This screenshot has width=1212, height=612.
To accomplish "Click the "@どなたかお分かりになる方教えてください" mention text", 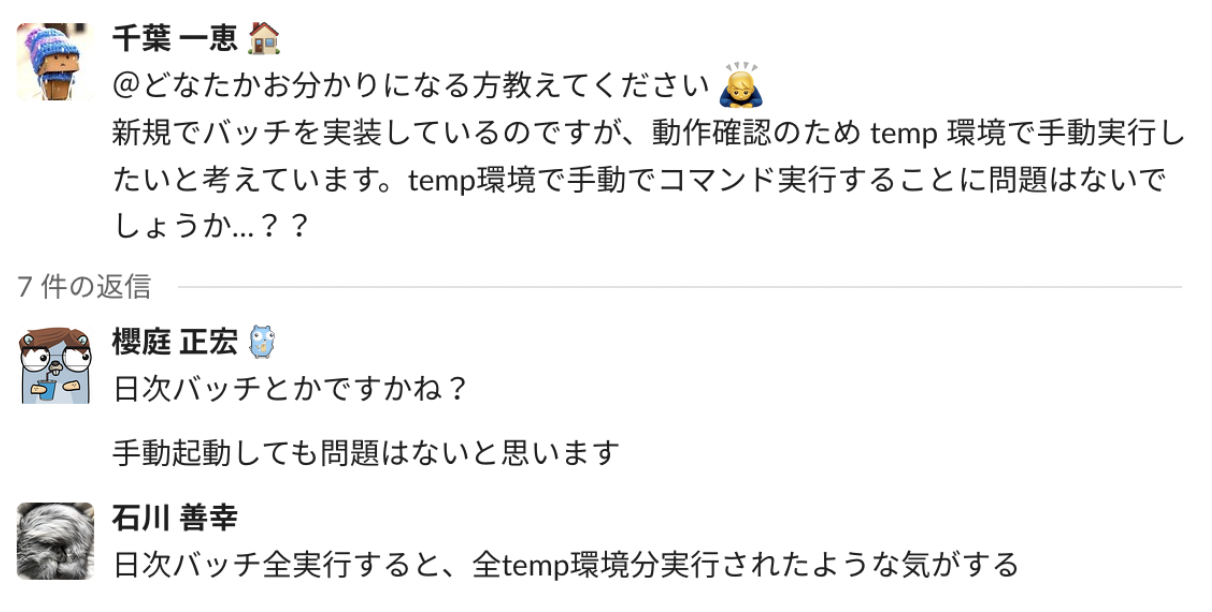I will tap(411, 87).
